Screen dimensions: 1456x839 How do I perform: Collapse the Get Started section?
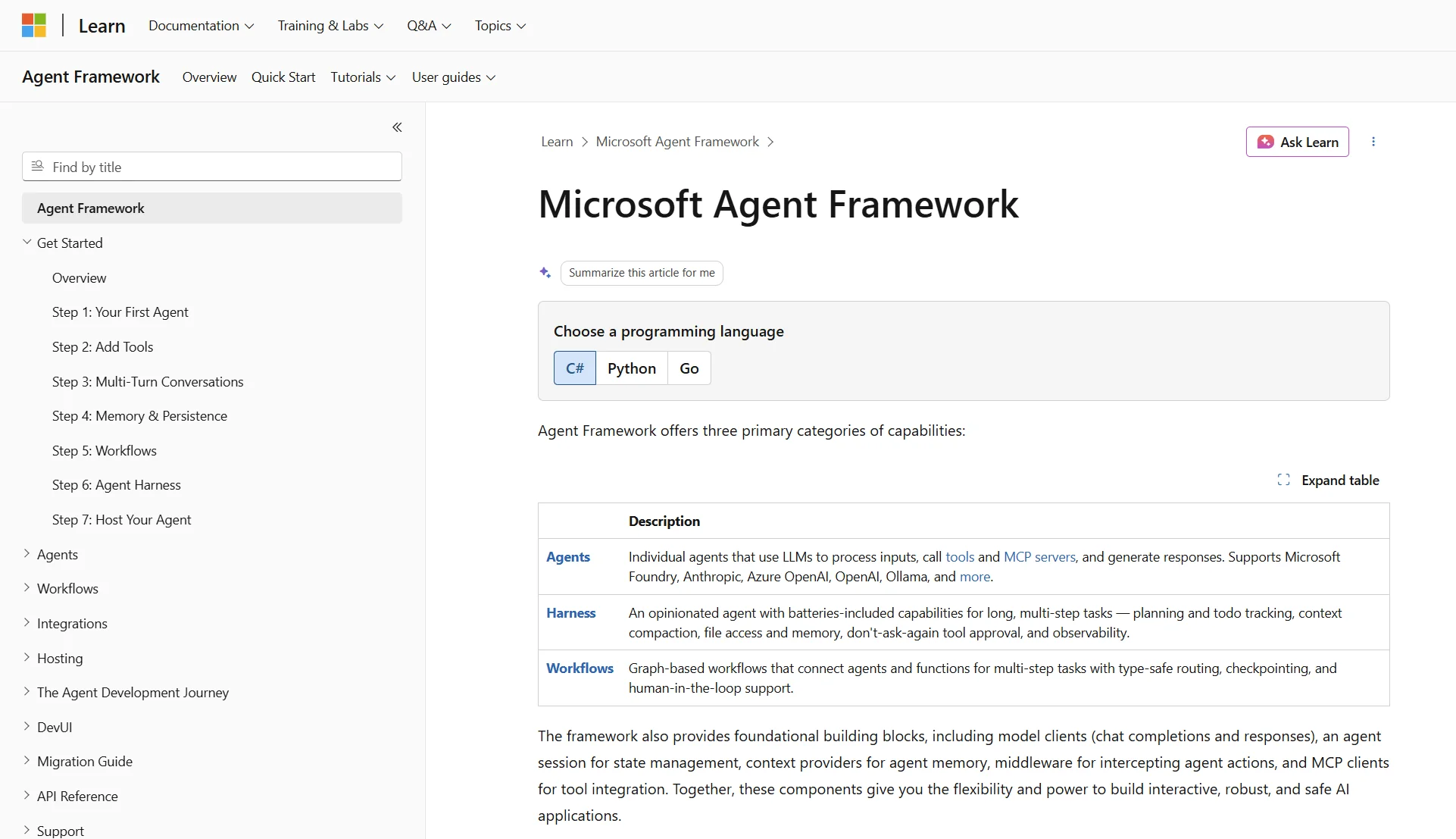[27, 243]
